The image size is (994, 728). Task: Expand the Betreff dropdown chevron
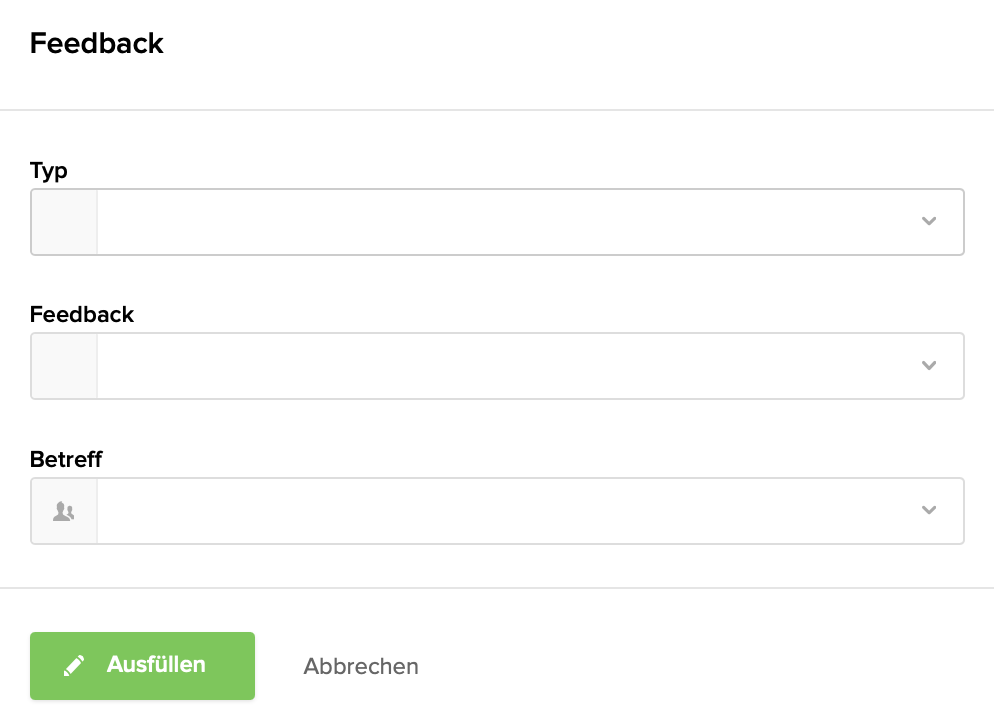click(x=929, y=511)
